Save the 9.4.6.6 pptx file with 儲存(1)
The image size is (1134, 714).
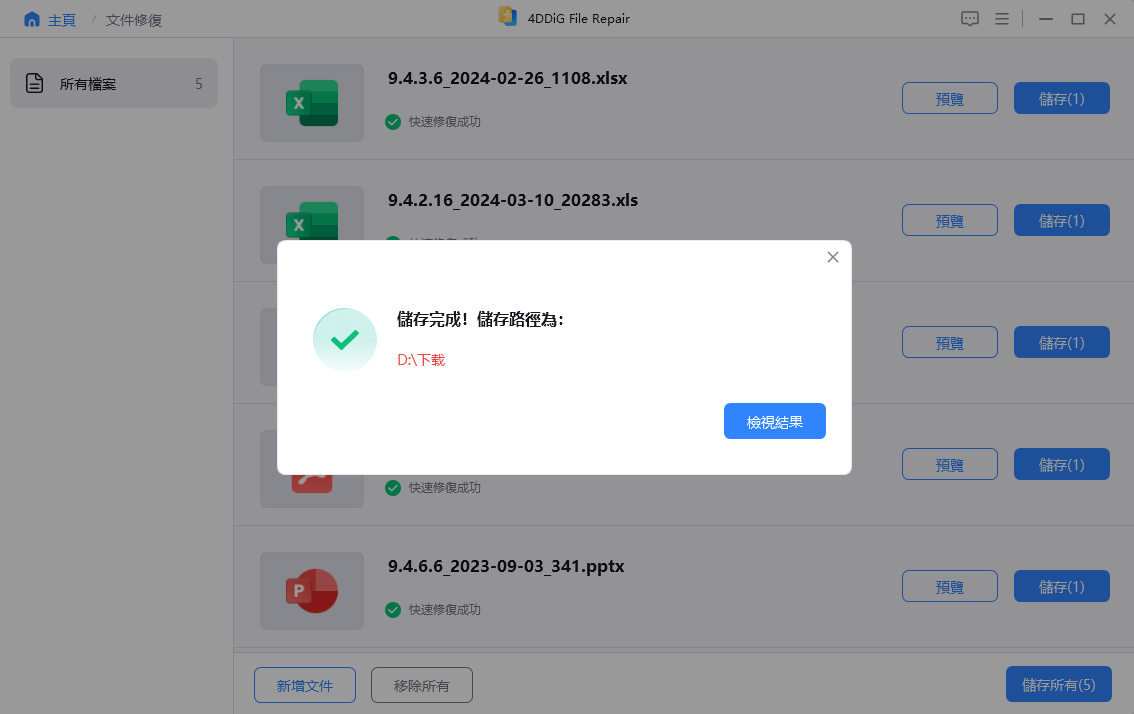click(x=1062, y=586)
